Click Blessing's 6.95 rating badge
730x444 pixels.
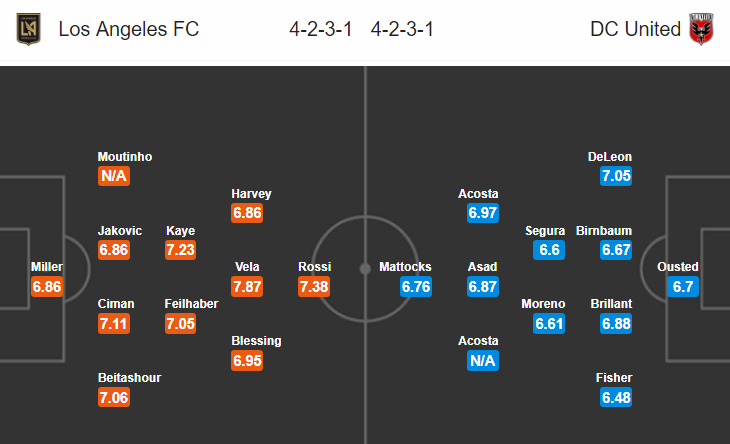(247, 361)
